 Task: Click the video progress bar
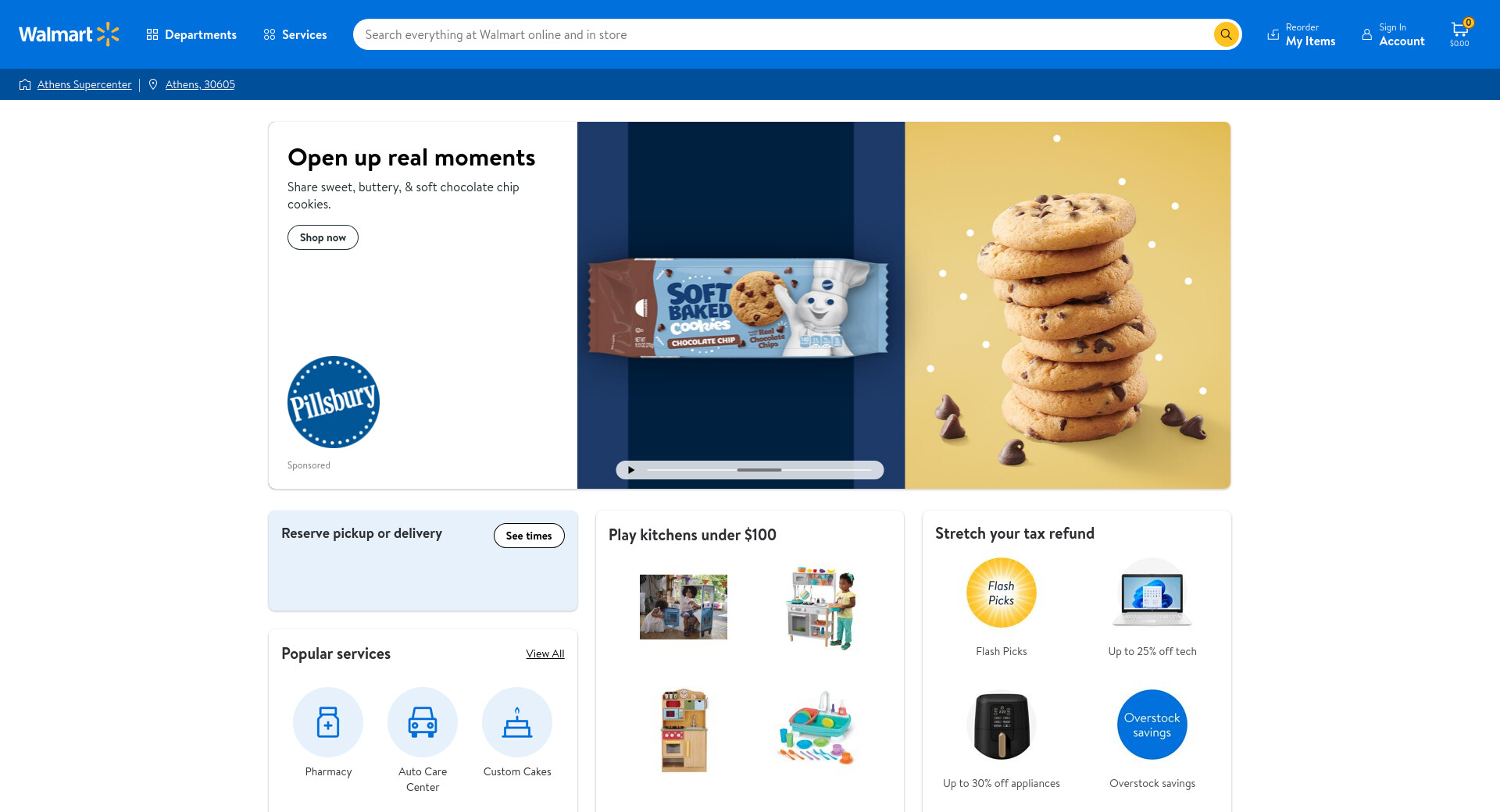(759, 470)
